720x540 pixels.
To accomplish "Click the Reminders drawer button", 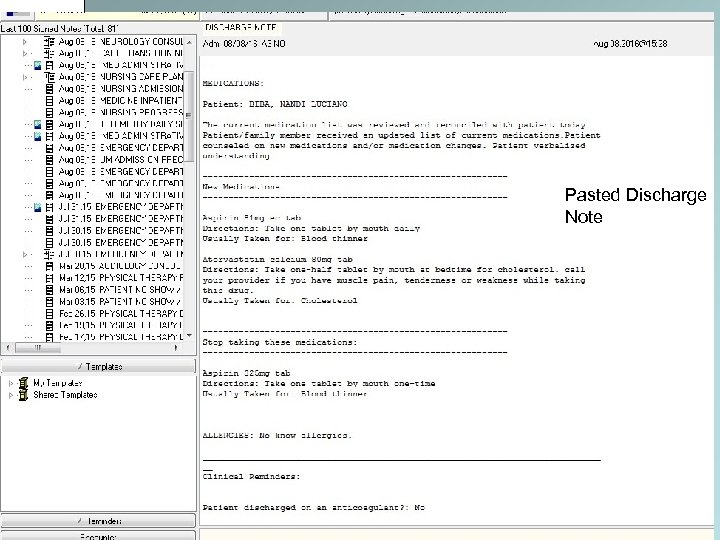I will tap(98, 521).
